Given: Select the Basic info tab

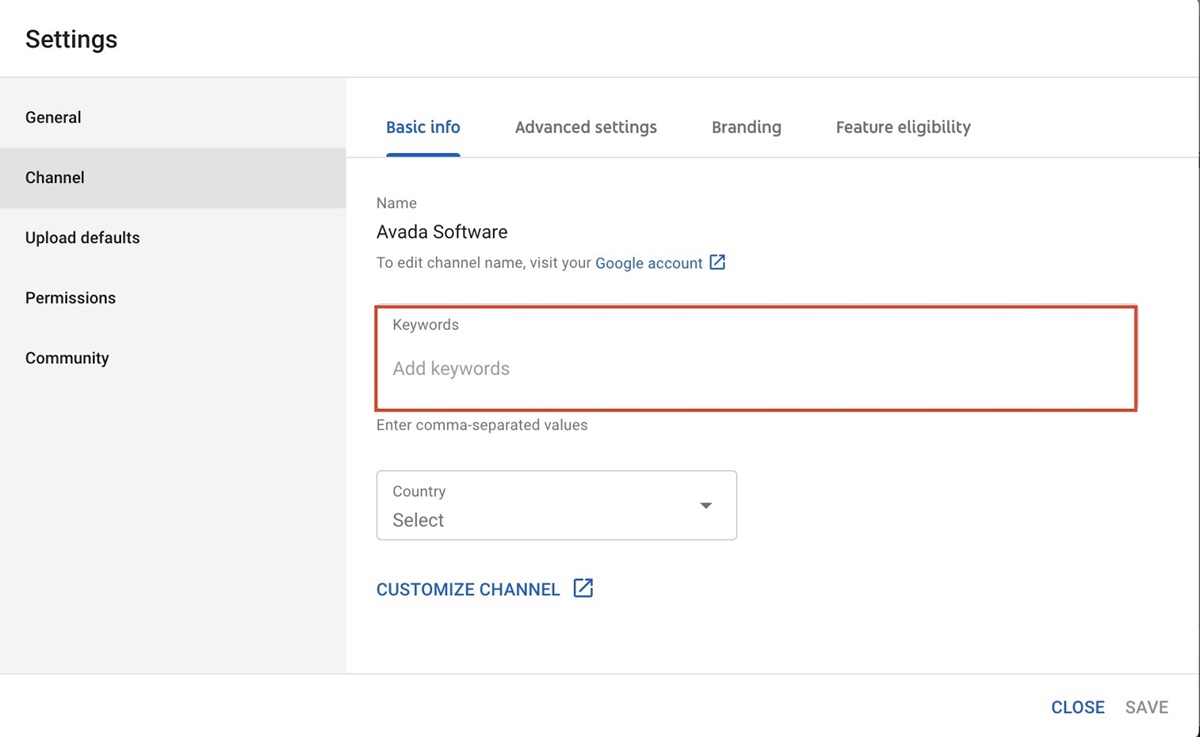Looking at the screenshot, I should pos(423,127).
